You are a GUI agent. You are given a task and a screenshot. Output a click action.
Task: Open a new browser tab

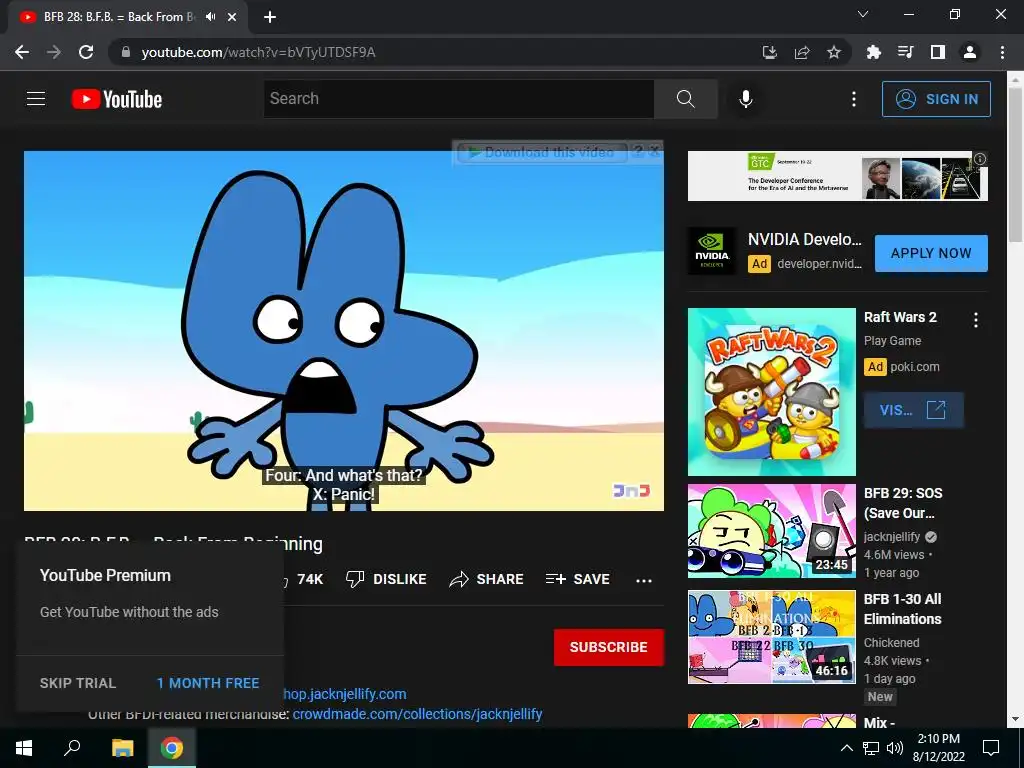(270, 18)
